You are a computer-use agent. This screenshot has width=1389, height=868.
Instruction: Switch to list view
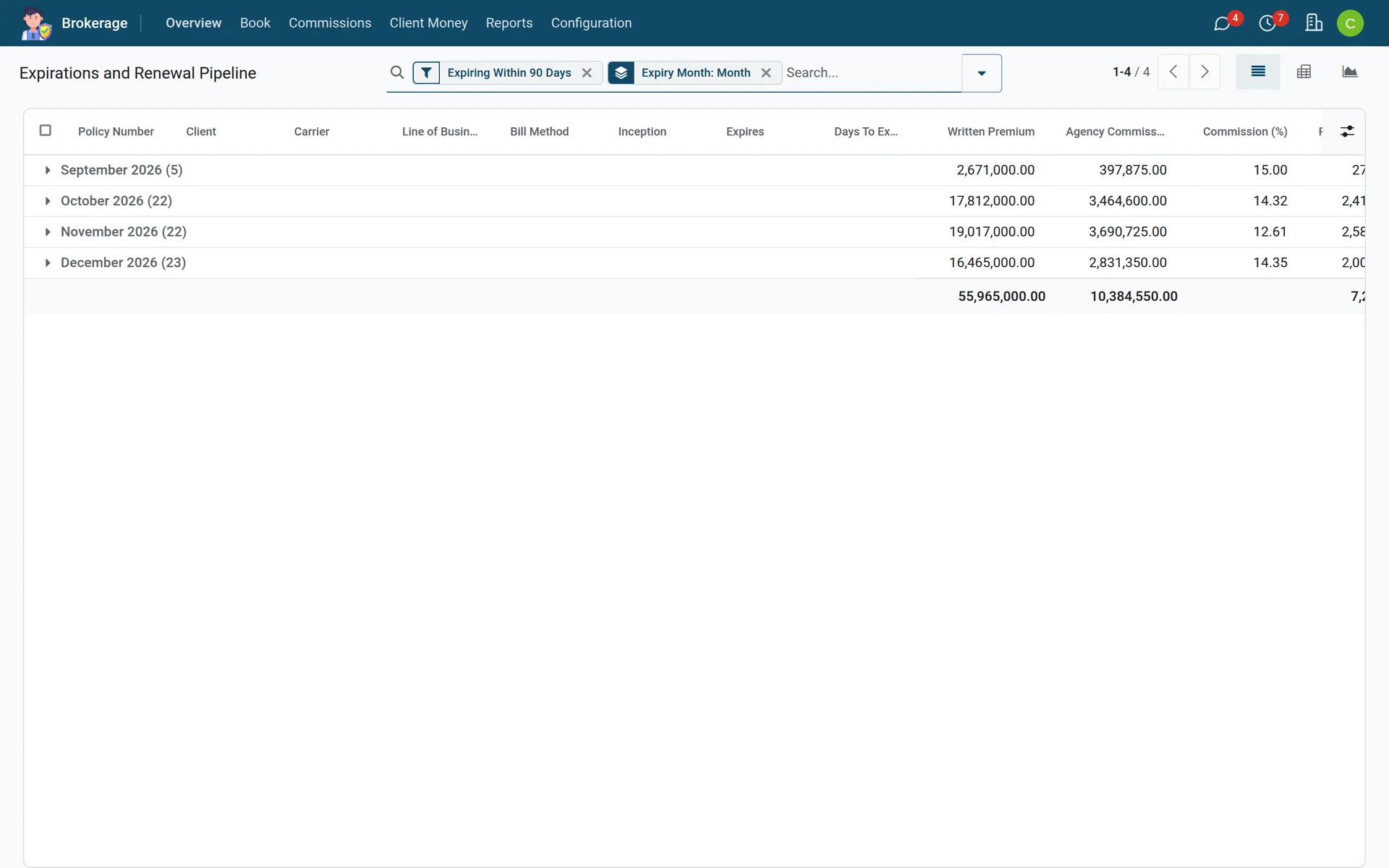coord(1258,72)
